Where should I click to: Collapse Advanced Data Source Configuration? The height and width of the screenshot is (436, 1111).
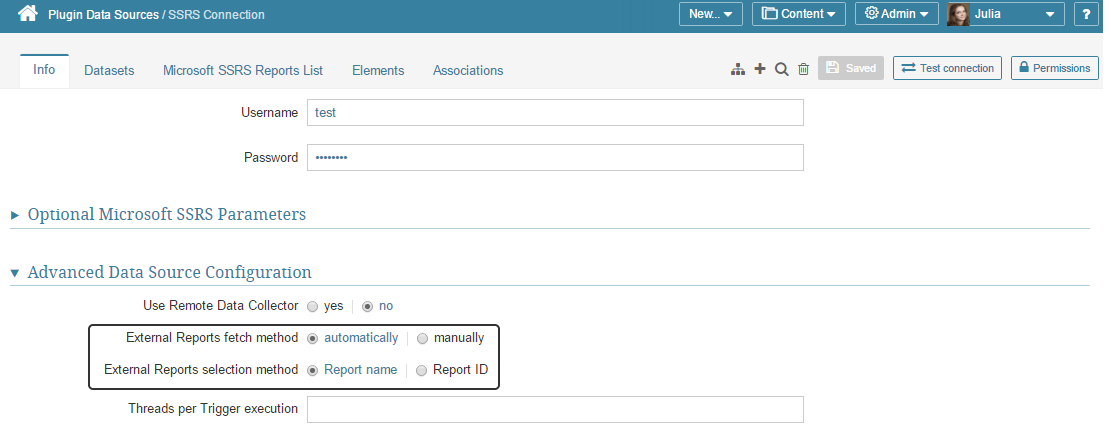coord(169,272)
